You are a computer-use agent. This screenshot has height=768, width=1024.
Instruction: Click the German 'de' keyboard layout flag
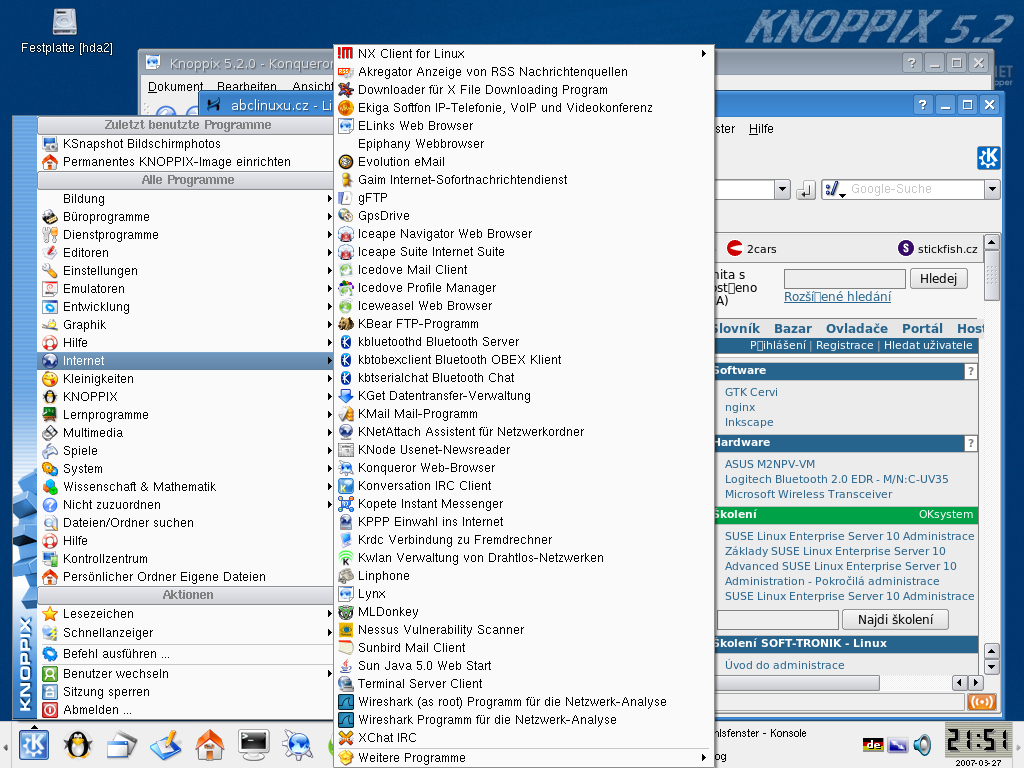point(872,744)
